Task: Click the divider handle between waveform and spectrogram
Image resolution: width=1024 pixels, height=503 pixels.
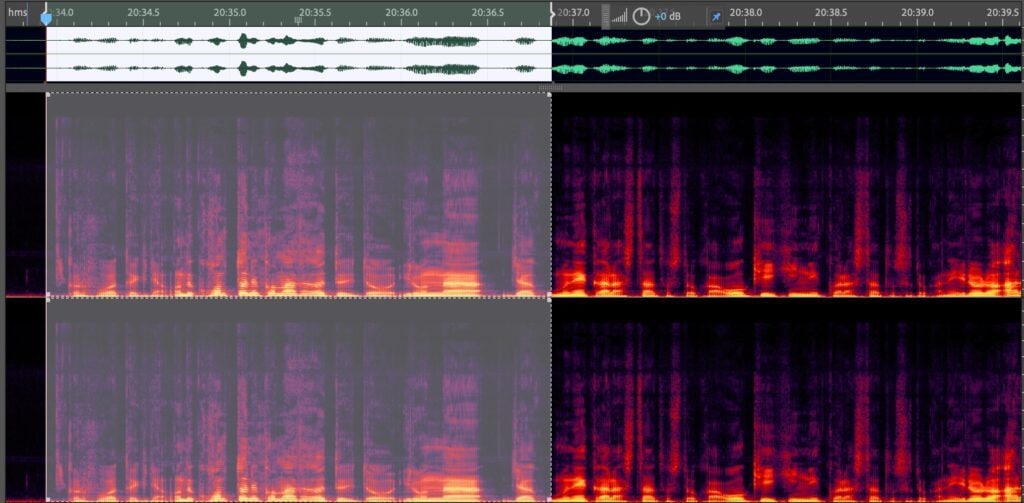Action: pyautogui.click(x=550, y=87)
